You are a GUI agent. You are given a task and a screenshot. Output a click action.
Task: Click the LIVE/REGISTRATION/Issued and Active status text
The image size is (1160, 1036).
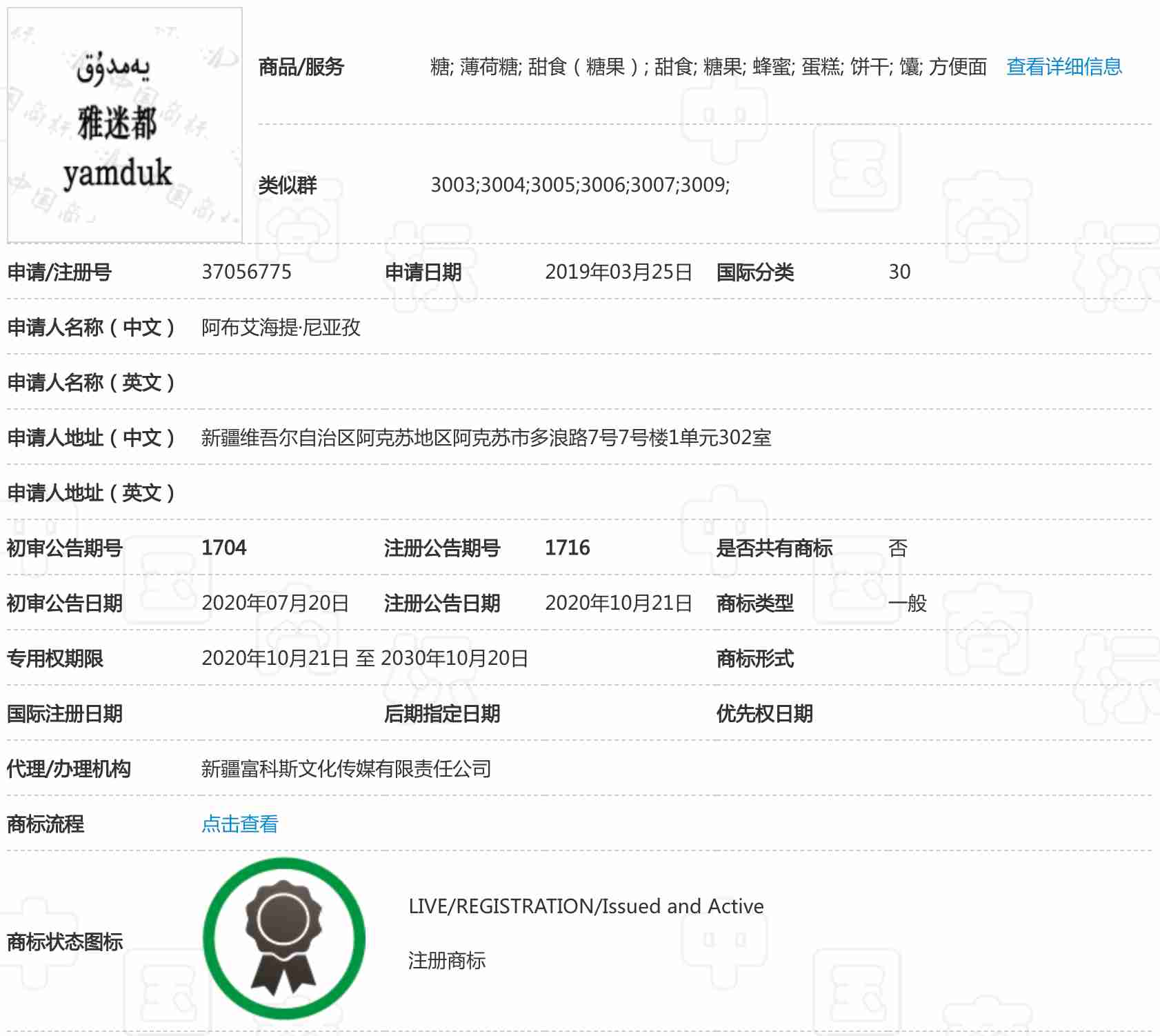(x=586, y=906)
